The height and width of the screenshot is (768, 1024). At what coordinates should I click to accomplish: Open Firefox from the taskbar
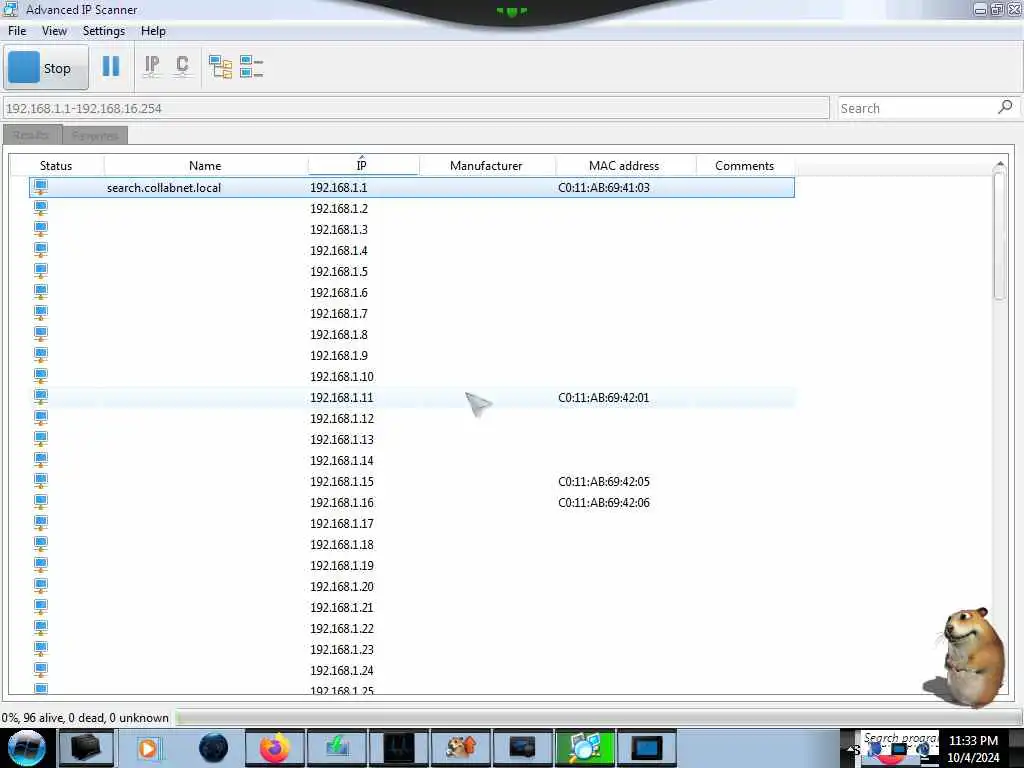275,748
